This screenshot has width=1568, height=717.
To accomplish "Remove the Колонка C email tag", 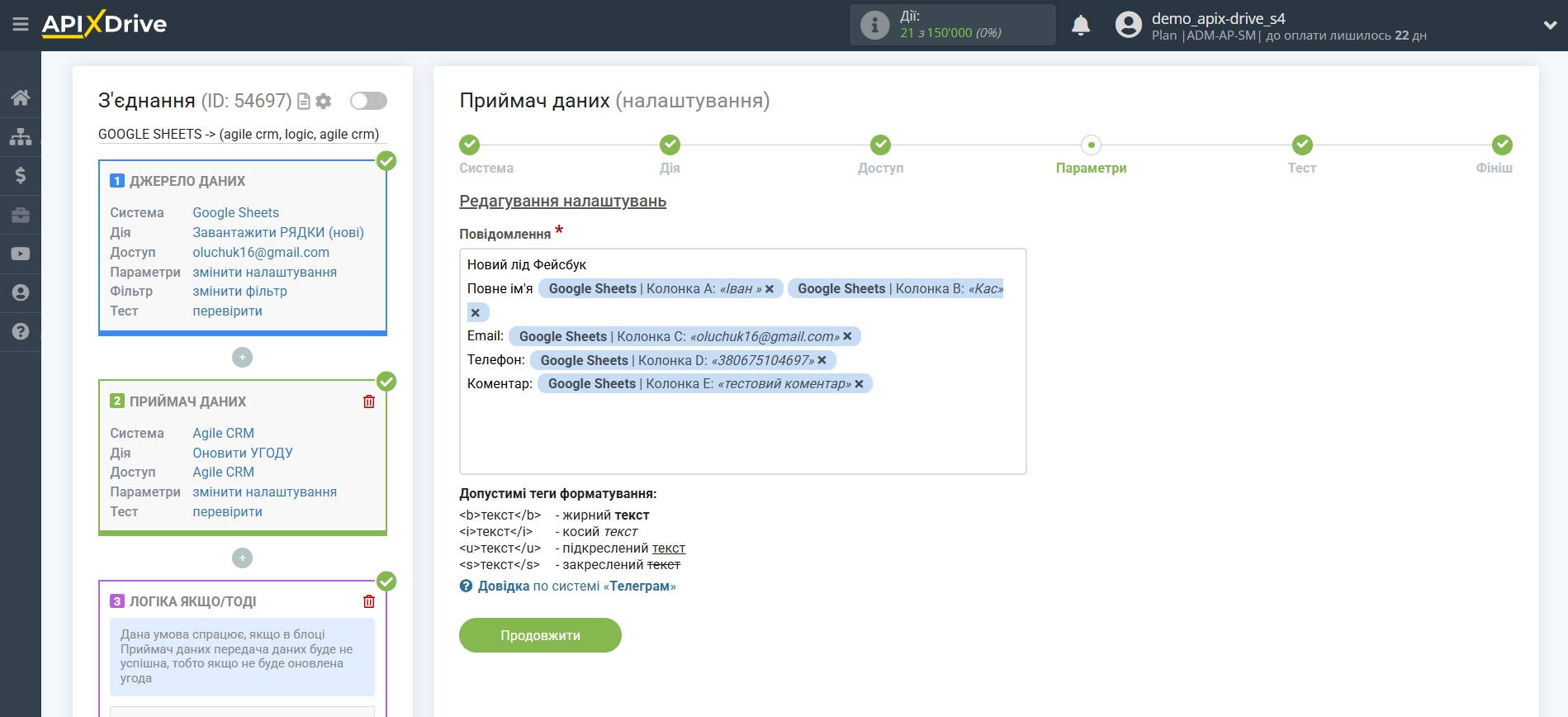I will click(x=847, y=336).
